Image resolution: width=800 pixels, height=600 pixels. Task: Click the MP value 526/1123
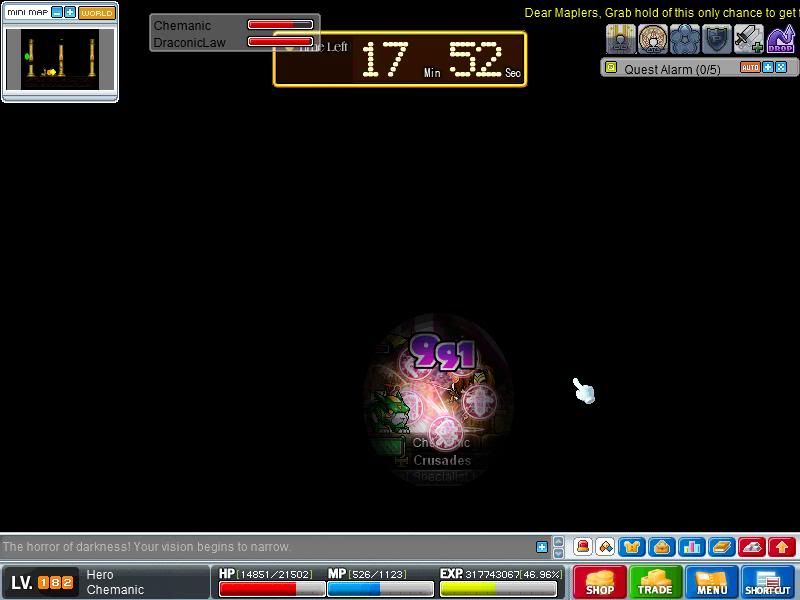click(x=378, y=574)
